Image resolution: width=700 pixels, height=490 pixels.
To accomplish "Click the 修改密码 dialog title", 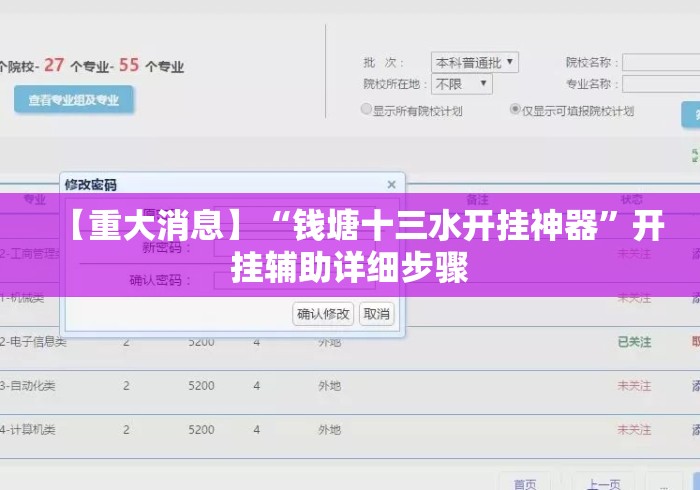I will click(91, 184).
